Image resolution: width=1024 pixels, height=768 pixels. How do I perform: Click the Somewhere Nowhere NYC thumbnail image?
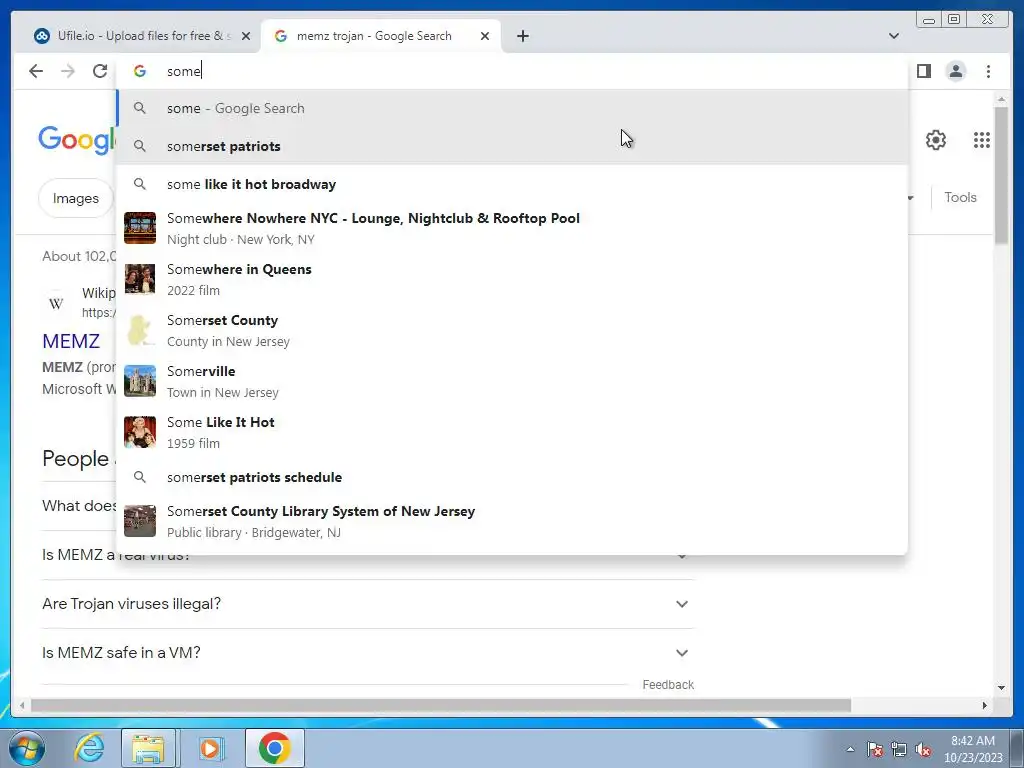[x=140, y=228]
